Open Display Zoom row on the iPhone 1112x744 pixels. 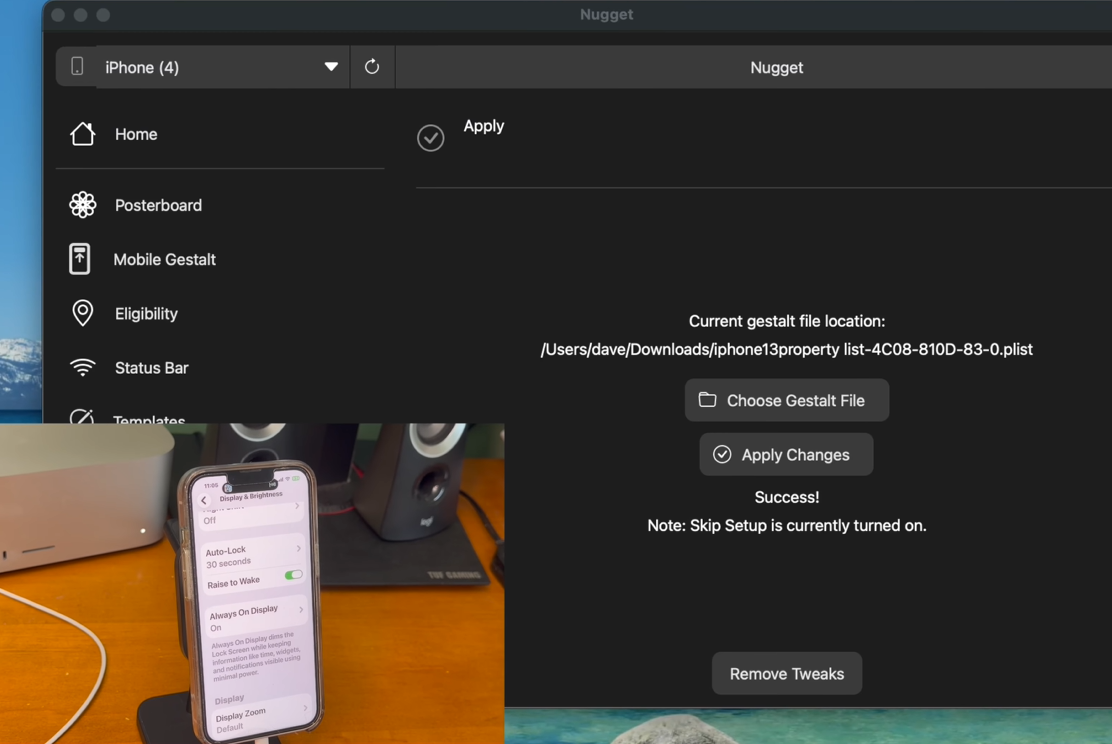[262, 718]
